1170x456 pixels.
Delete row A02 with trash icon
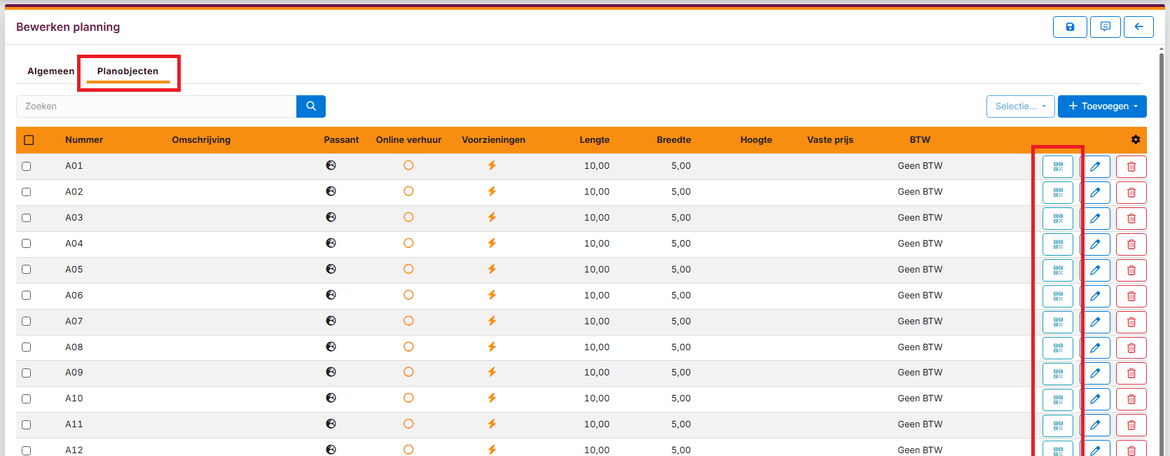1131,193
